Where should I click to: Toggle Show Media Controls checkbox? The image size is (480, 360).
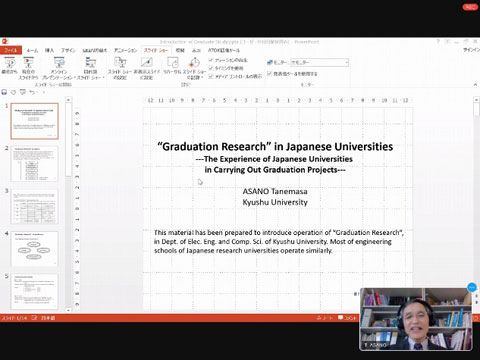(x=211, y=76)
